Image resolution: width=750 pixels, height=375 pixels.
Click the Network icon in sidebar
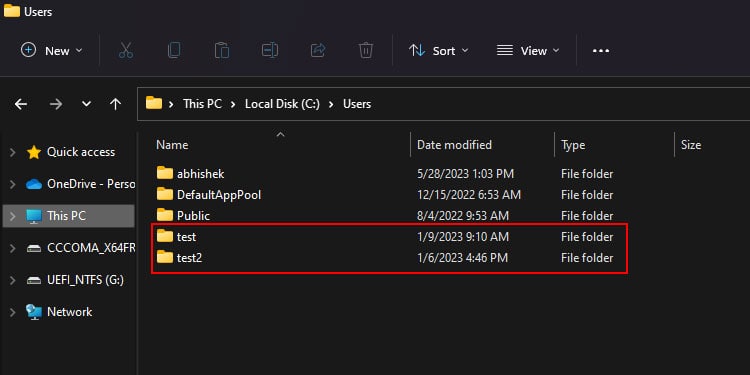pyautogui.click(x=34, y=312)
